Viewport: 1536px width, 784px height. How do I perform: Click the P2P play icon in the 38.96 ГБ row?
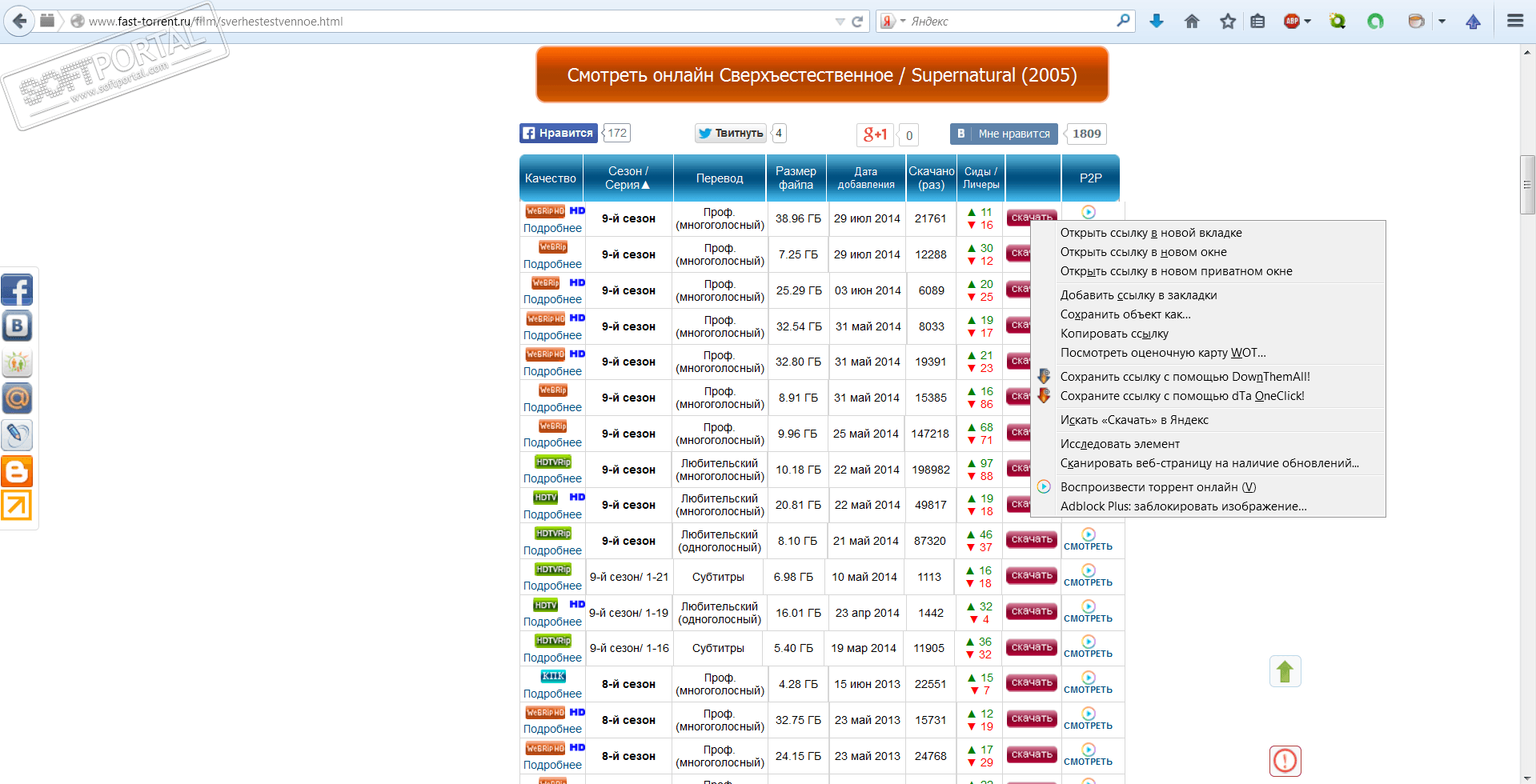pos(1089,212)
